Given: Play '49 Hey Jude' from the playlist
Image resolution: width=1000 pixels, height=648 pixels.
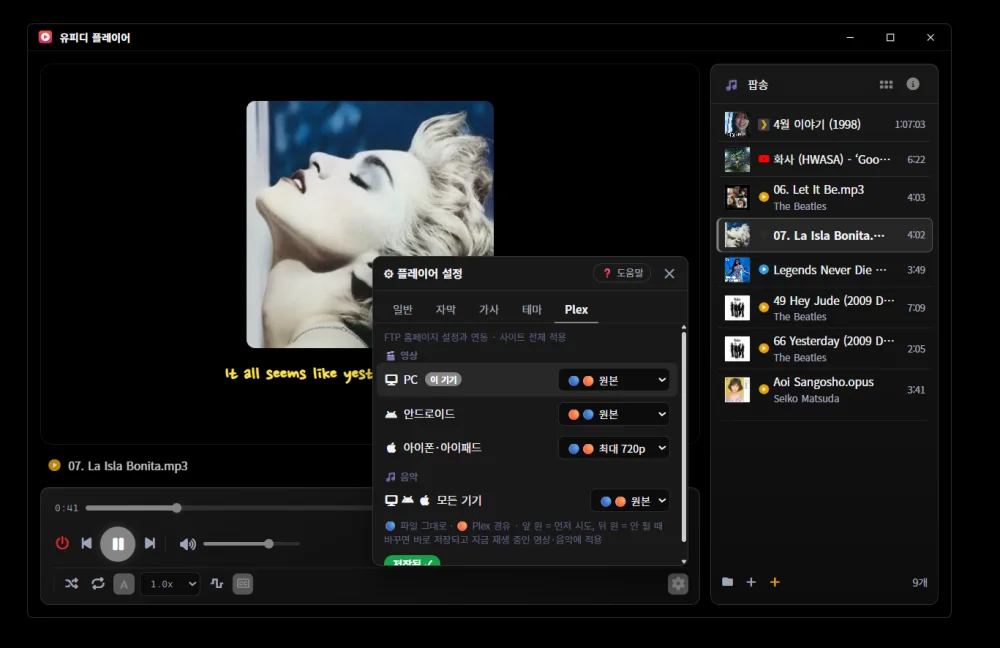Looking at the screenshot, I should [825, 308].
